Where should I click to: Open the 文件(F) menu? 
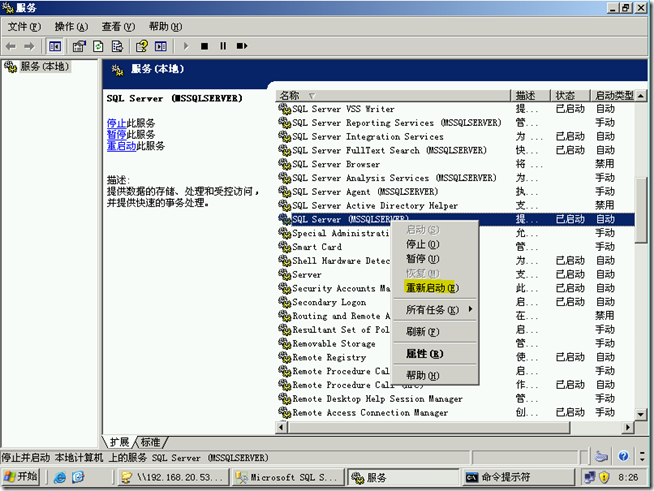[x=24, y=27]
